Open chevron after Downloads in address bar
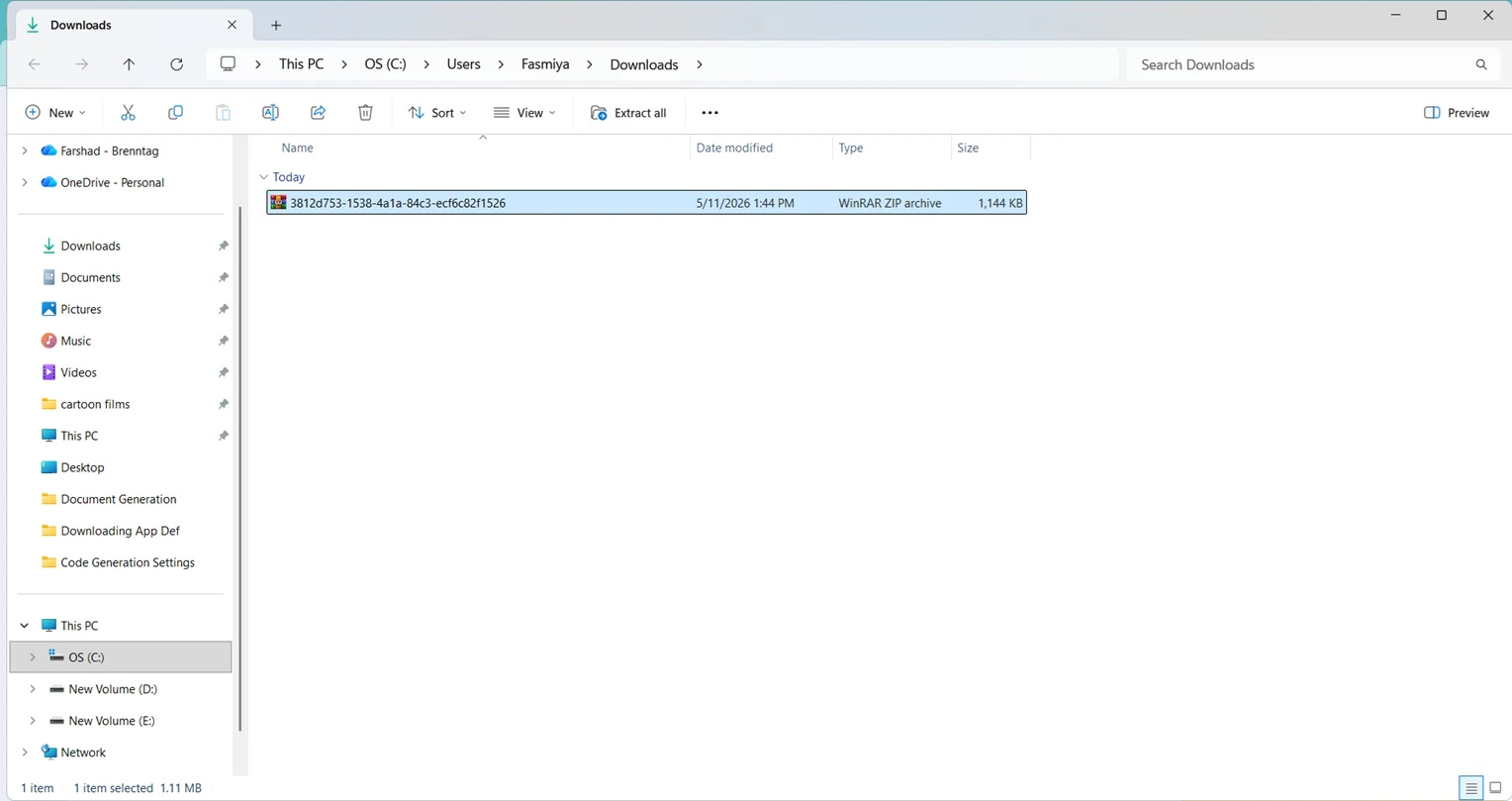Image resolution: width=1512 pixels, height=801 pixels. (x=700, y=64)
